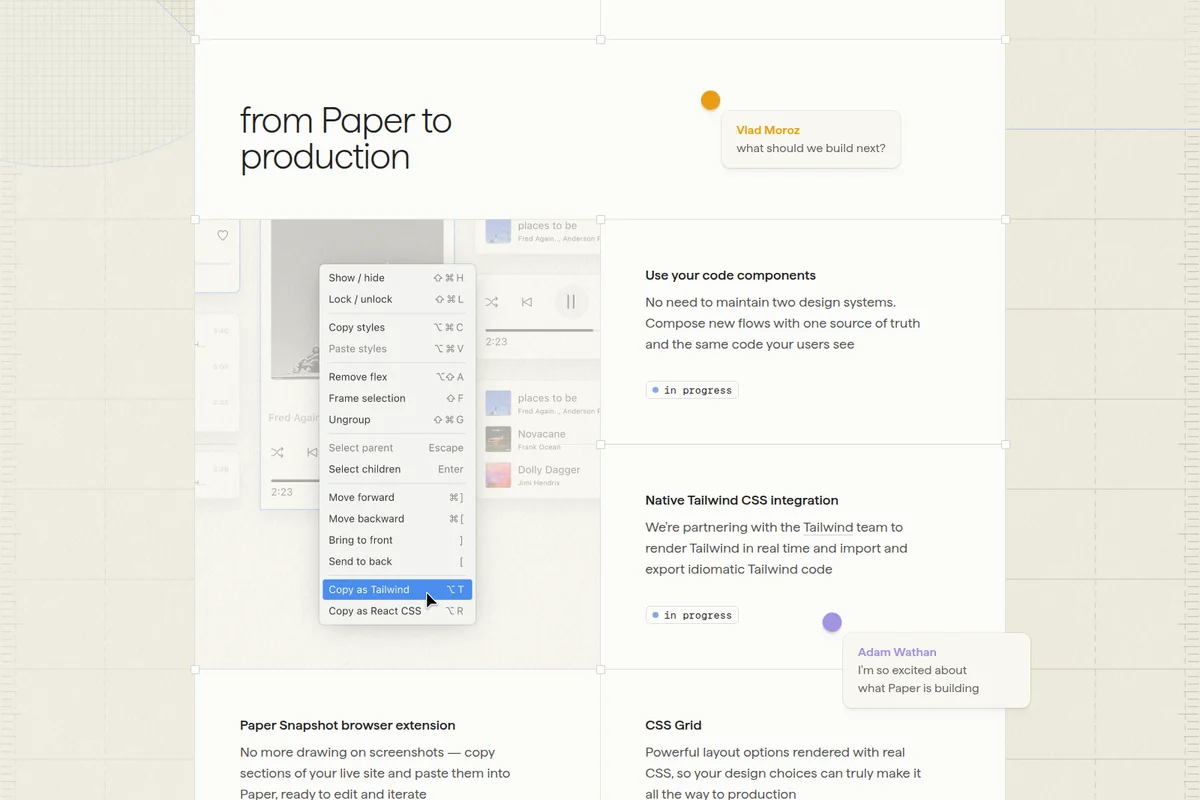This screenshot has width=1200, height=800.
Task: Open Vlad Moroz's orange comment pin
Action: click(x=710, y=100)
